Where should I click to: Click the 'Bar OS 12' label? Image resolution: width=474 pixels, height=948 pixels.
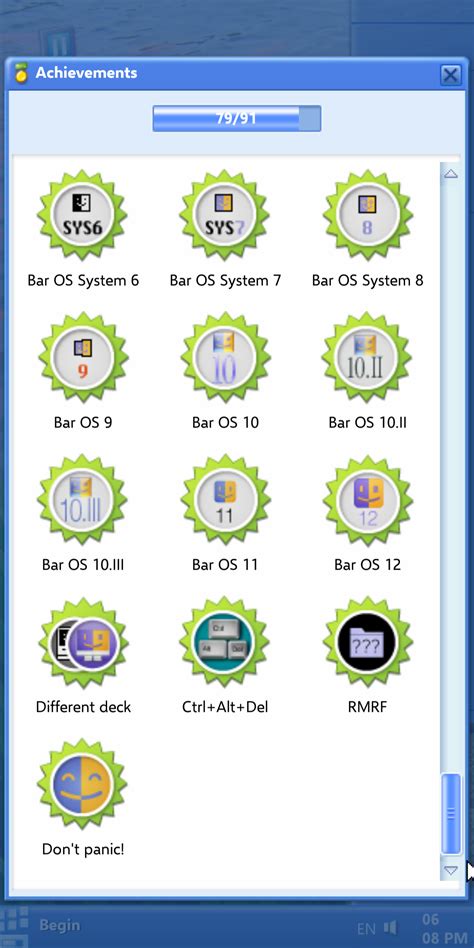pos(368,565)
